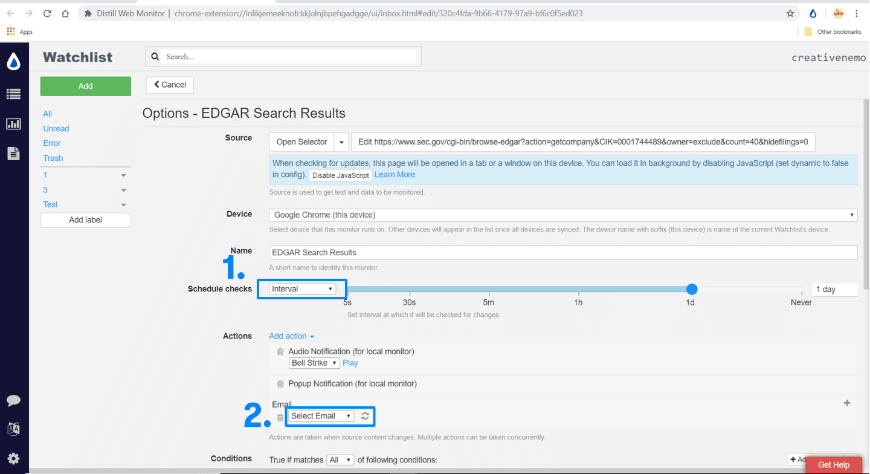870x474 pixels.
Task: Open the Select Email dropdown
Action: [320, 415]
